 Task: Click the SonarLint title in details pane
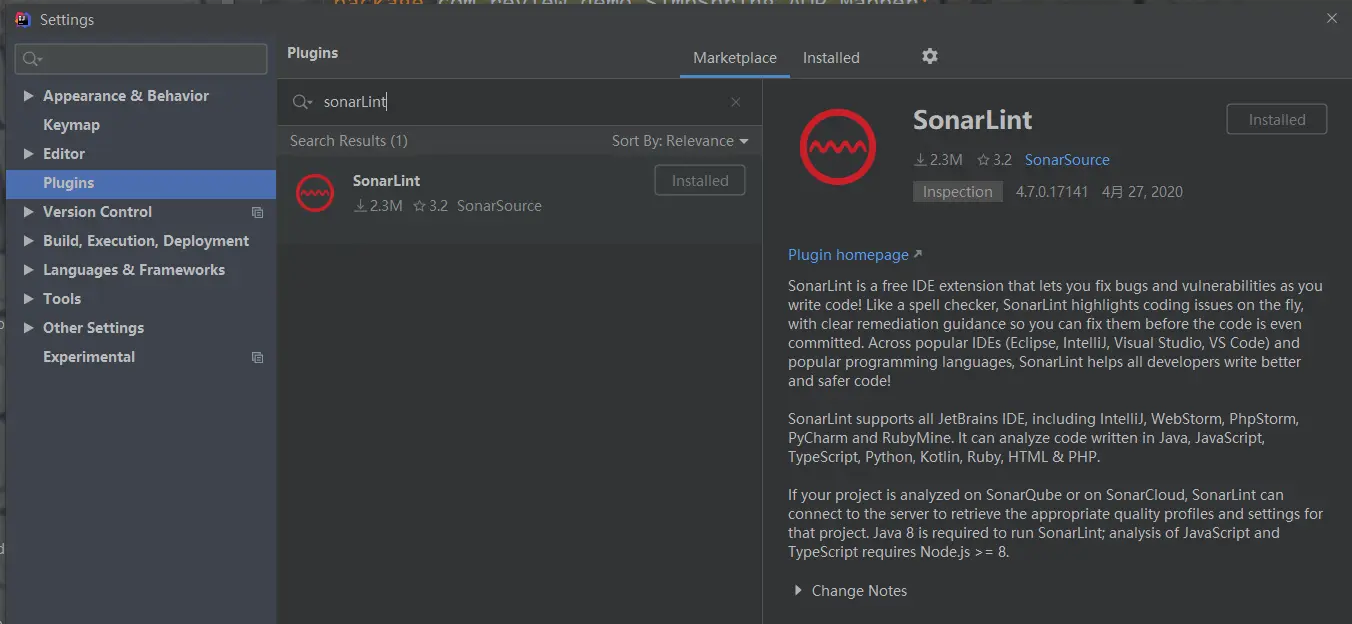pyautogui.click(x=973, y=120)
